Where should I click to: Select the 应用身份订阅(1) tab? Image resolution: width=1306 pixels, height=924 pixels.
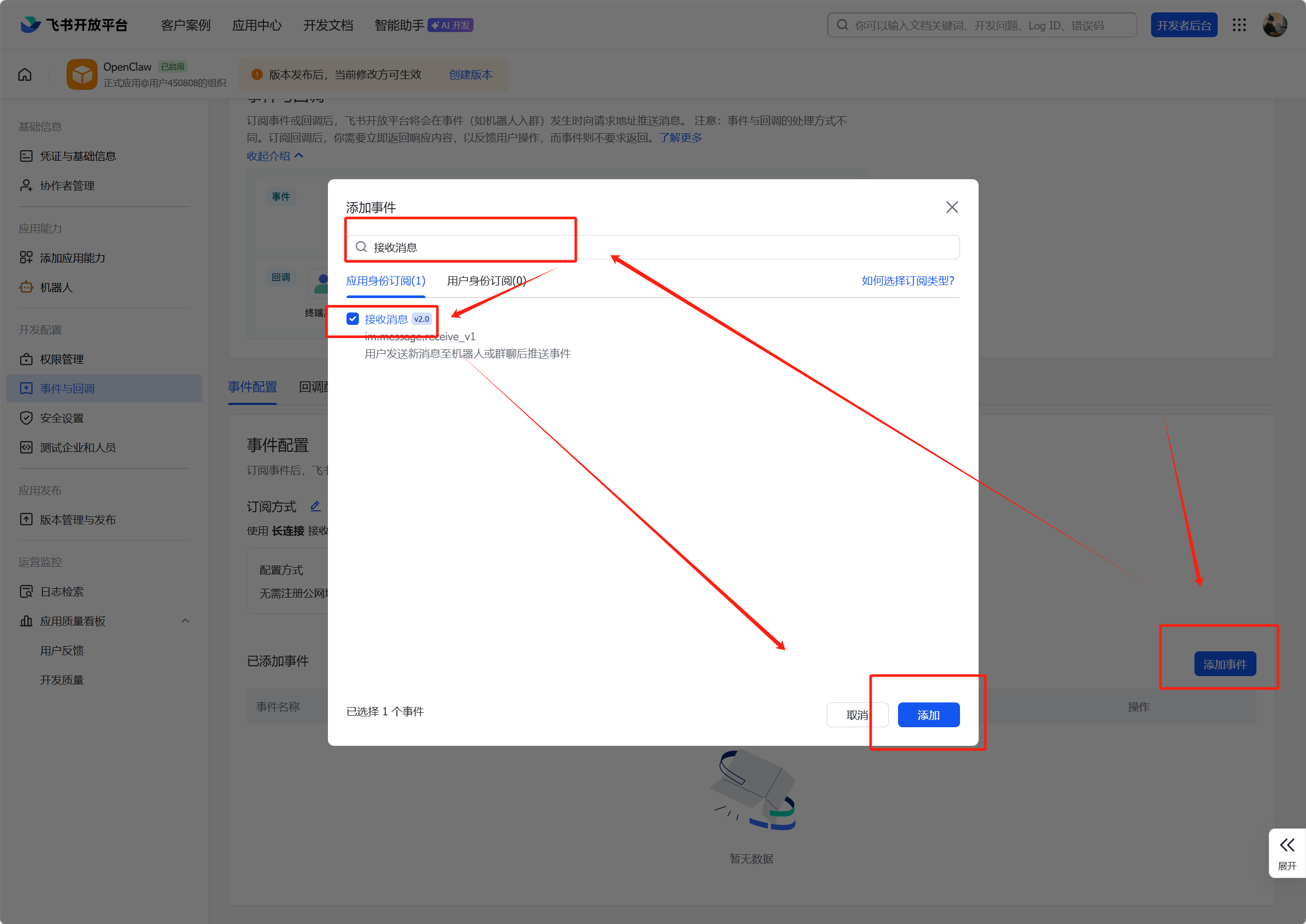tap(386, 280)
